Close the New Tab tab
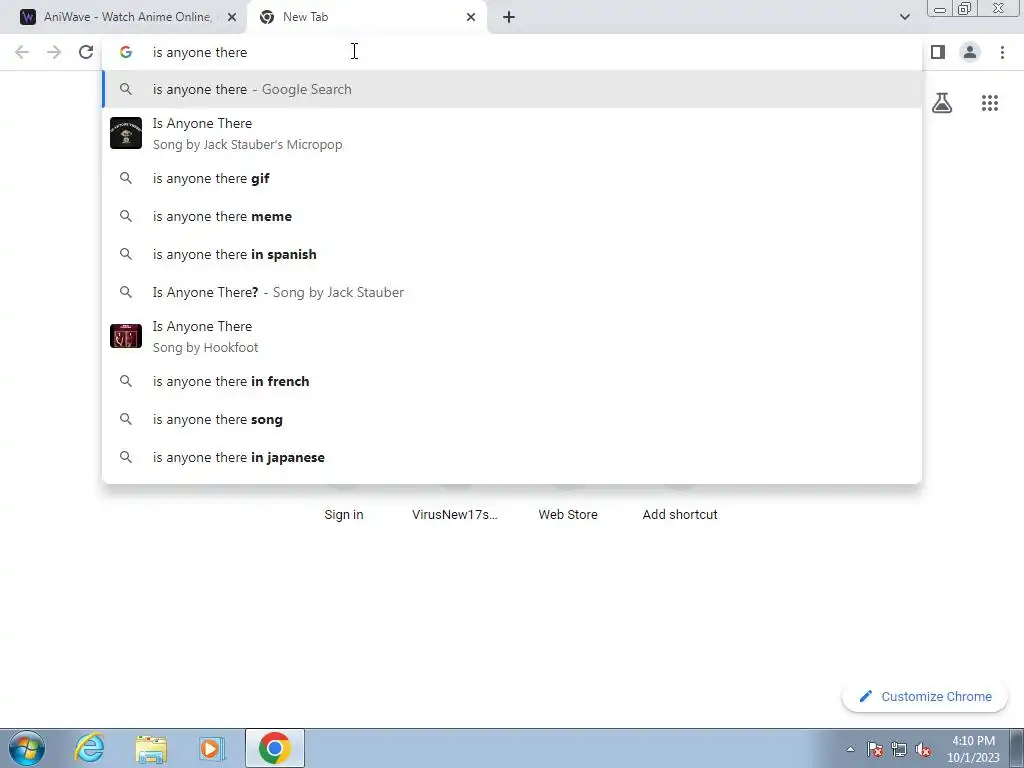 click(x=471, y=17)
